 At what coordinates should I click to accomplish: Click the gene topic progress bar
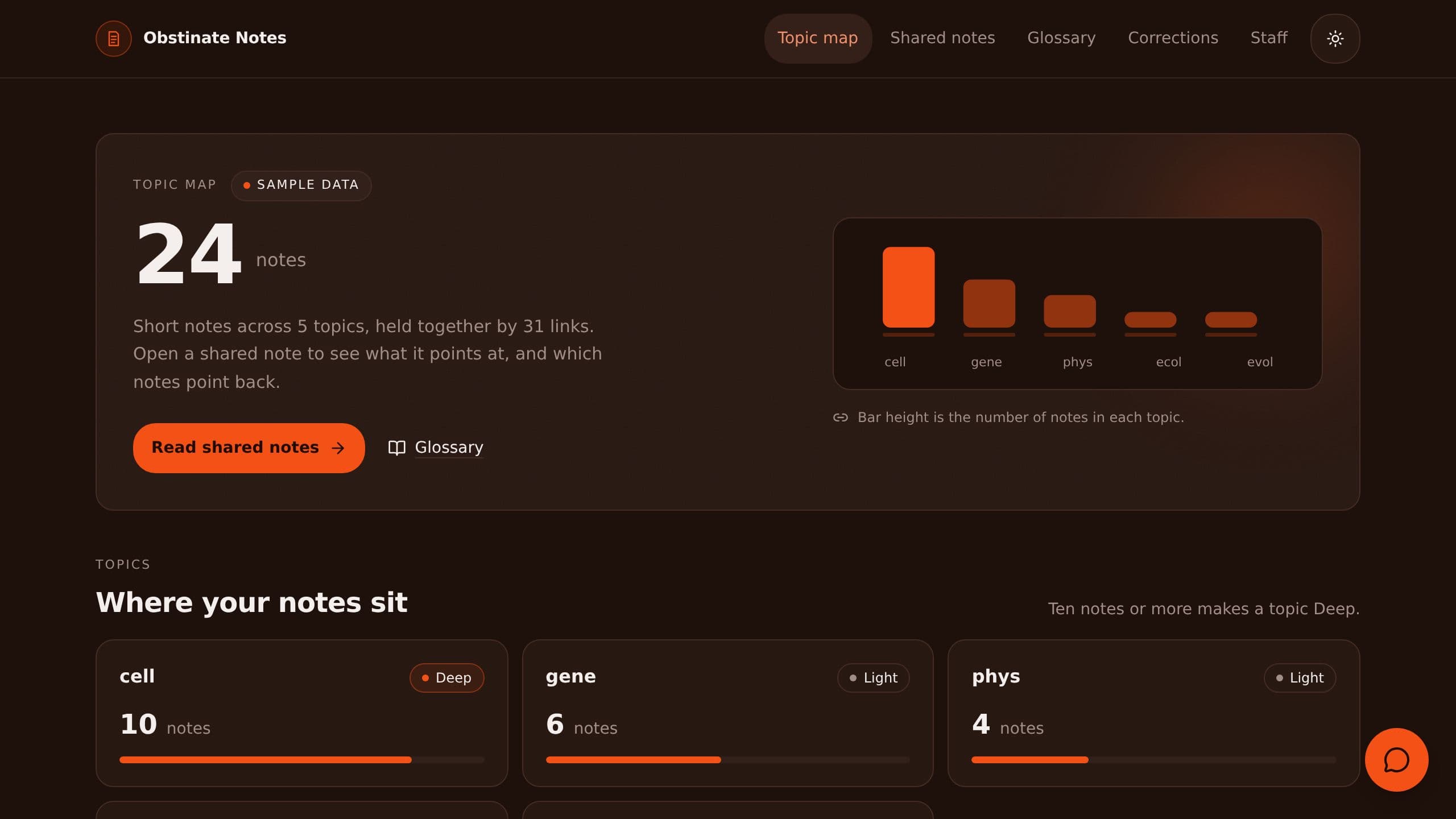coord(727,760)
